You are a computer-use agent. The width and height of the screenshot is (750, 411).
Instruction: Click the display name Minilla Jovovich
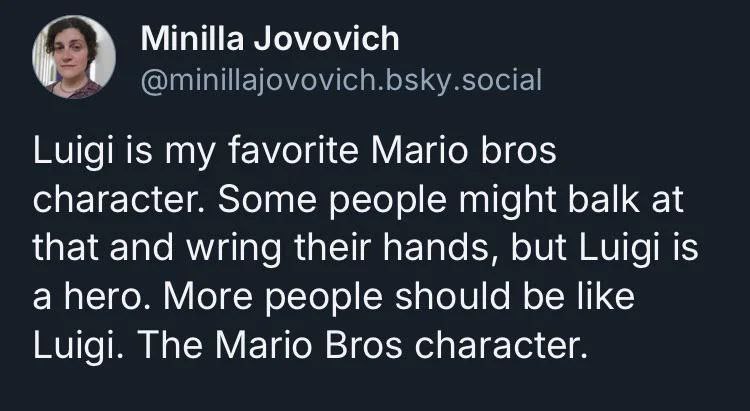[x=270, y=38]
